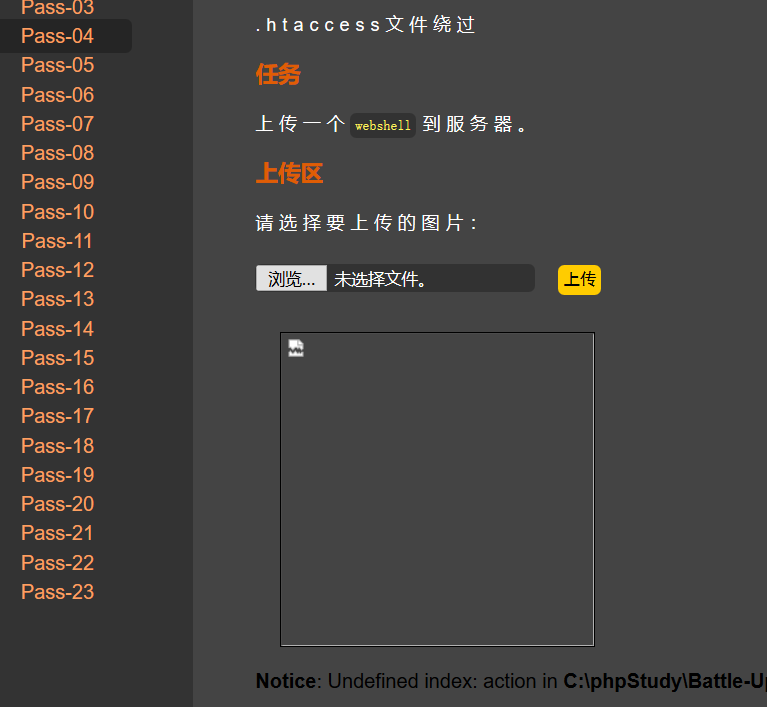Viewport: 767px width, 707px height.
Task: Select the Pass-09 link
Action: coord(57,182)
